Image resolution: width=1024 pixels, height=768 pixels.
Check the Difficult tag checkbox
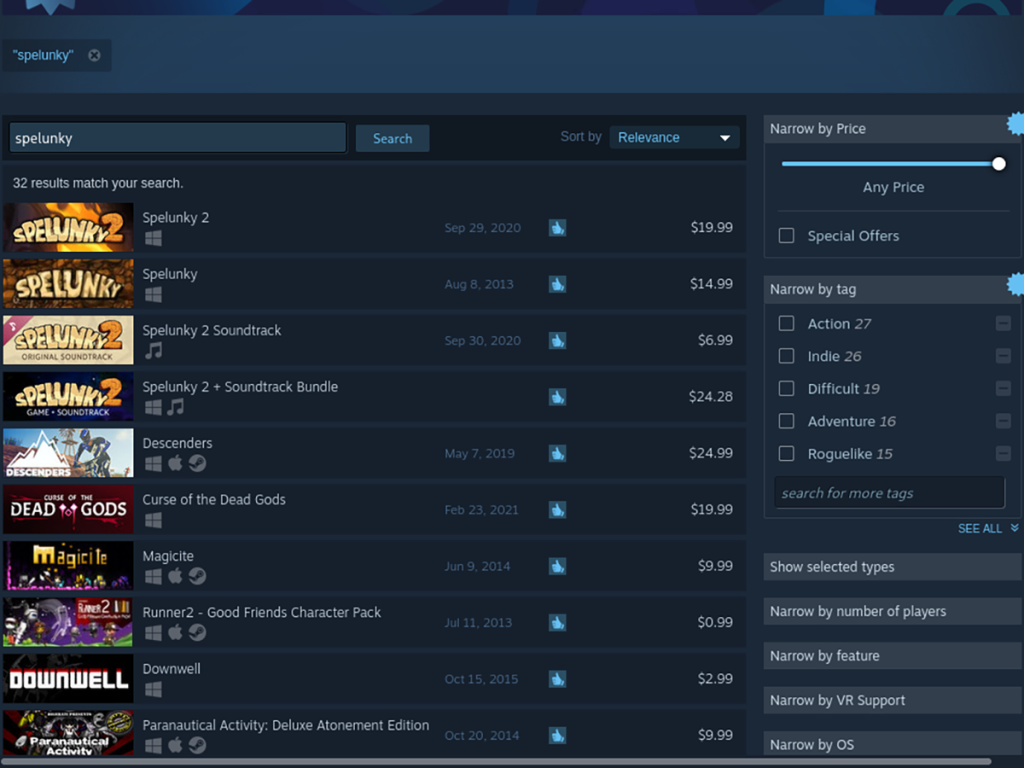point(786,388)
